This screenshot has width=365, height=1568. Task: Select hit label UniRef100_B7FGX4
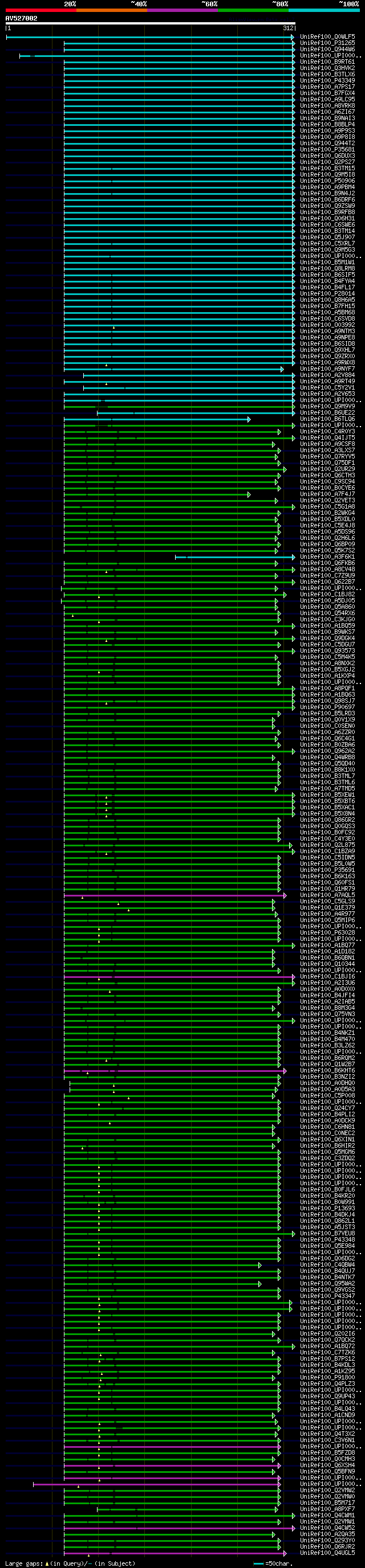(328, 93)
